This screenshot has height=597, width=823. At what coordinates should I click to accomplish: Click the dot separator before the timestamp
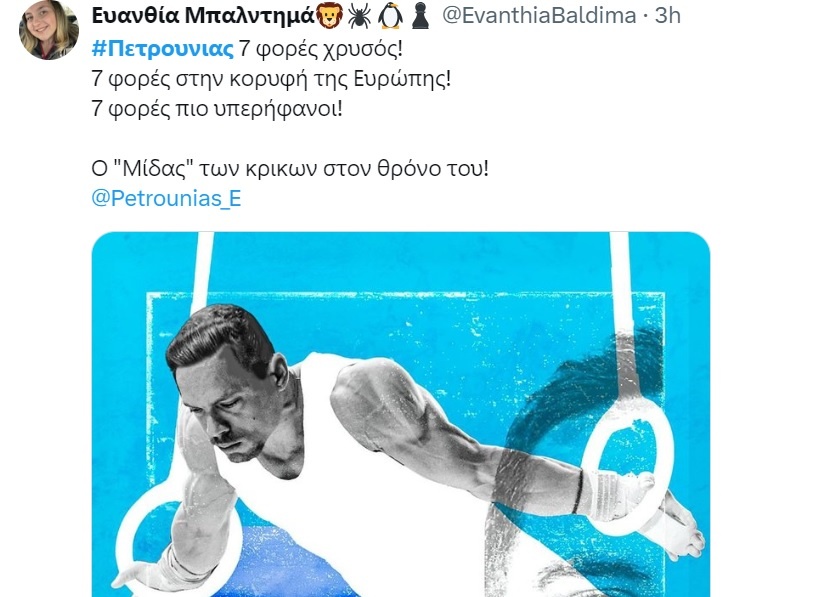[645, 17]
